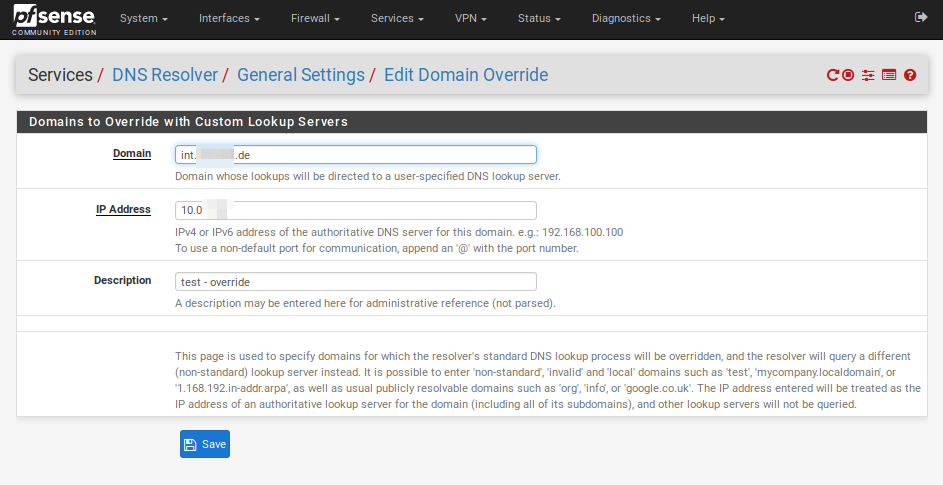943x485 pixels.
Task: Open the VPN menu
Action: point(470,19)
